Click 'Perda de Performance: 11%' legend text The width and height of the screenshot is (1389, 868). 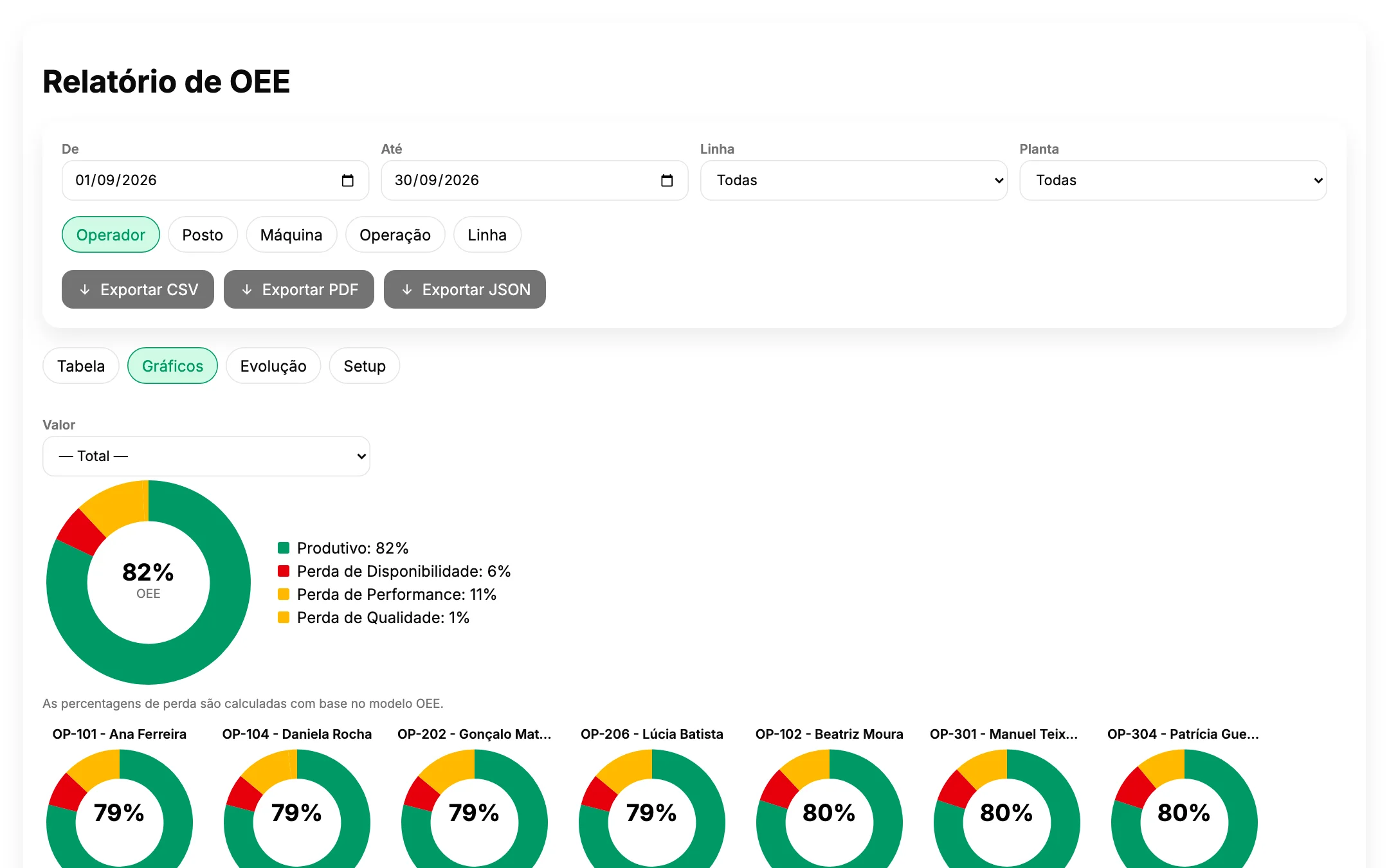pyautogui.click(x=397, y=594)
